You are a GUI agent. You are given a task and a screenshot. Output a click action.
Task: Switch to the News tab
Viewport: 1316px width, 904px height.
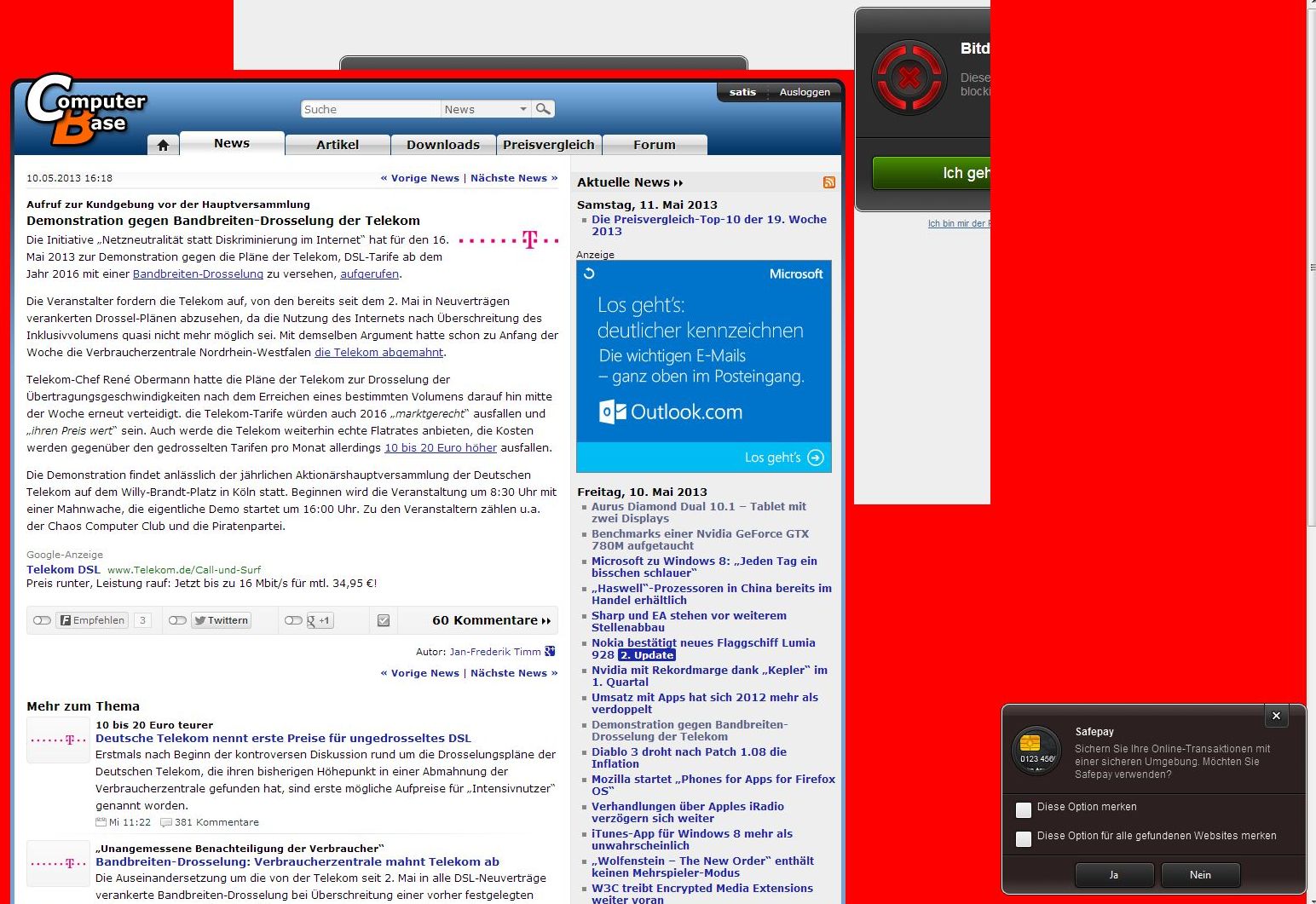click(x=232, y=143)
